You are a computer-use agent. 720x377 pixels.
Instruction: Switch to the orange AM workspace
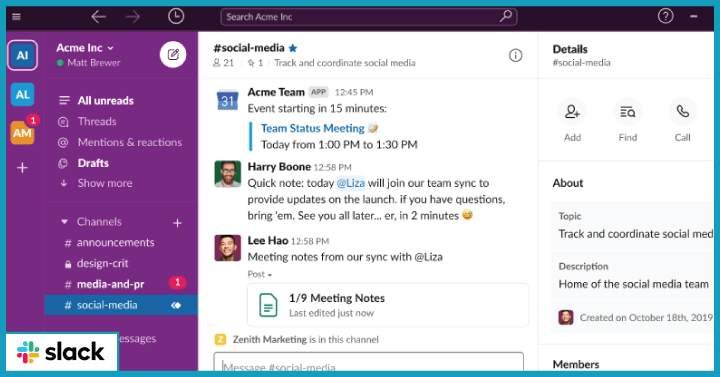pyautogui.click(x=22, y=133)
